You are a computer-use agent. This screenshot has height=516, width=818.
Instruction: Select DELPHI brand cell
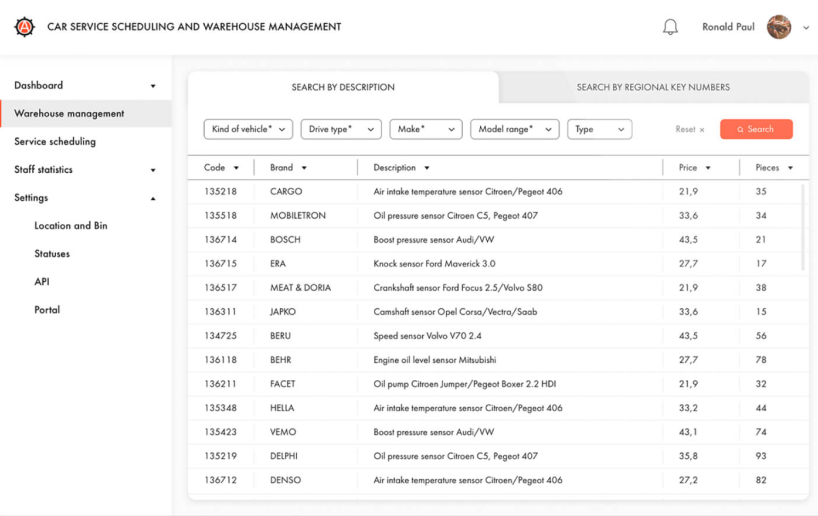coord(283,456)
